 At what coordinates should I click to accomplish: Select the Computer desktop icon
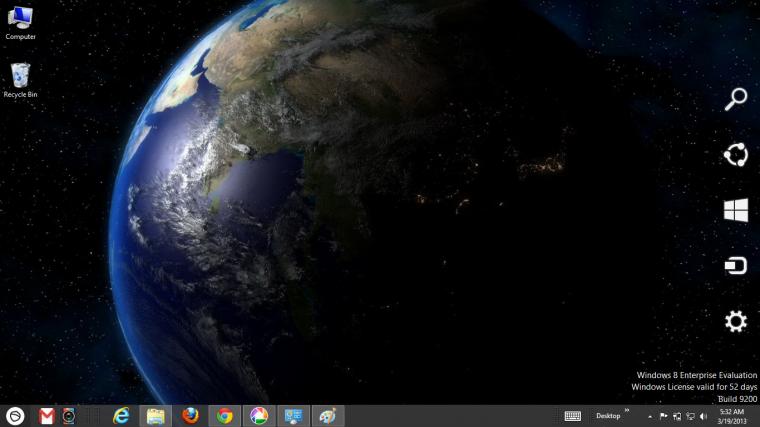point(20,23)
